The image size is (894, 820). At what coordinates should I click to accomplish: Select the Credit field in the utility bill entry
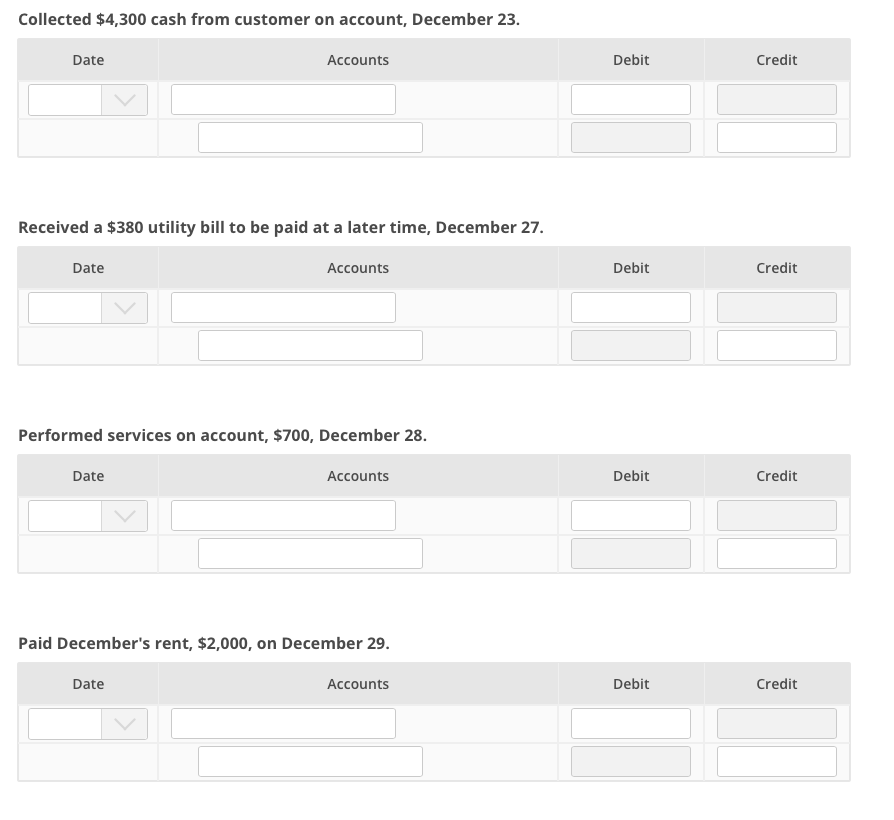(776, 345)
